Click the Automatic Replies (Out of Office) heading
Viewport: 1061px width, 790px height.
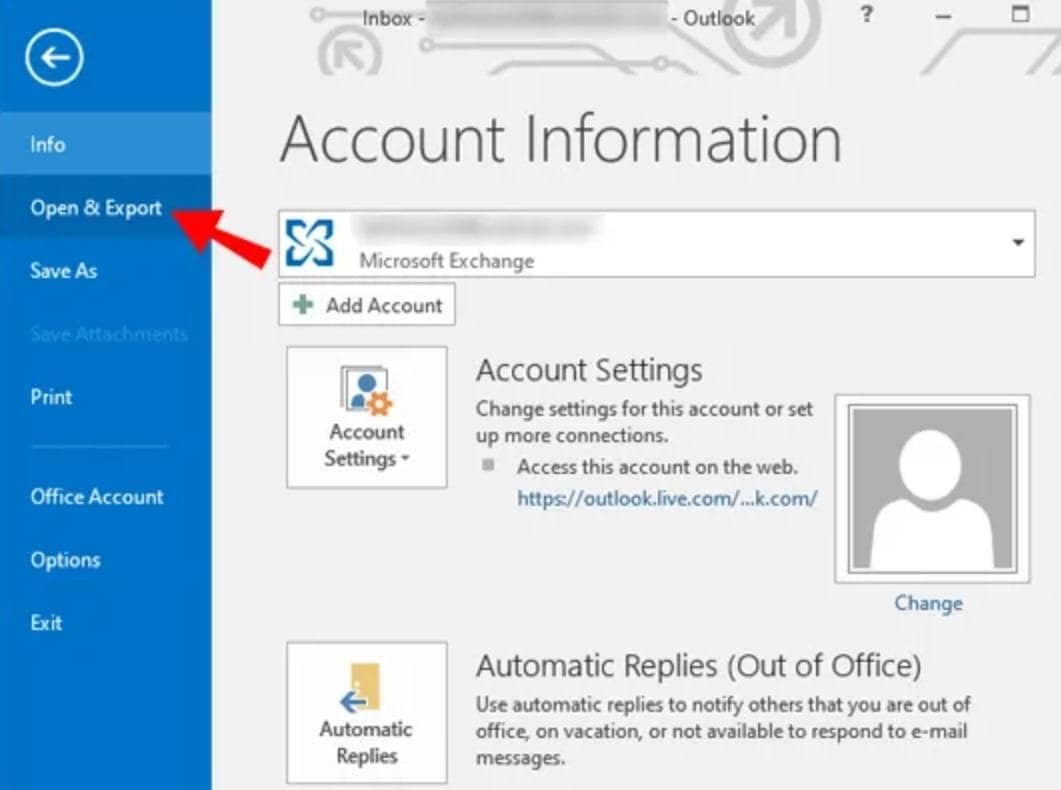click(698, 666)
